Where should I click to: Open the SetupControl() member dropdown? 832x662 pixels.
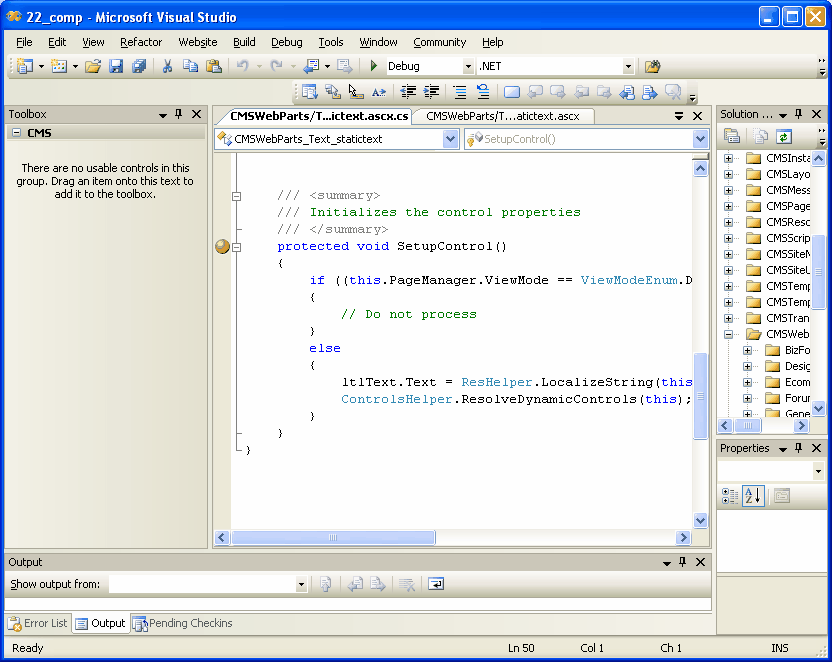(x=700, y=139)
